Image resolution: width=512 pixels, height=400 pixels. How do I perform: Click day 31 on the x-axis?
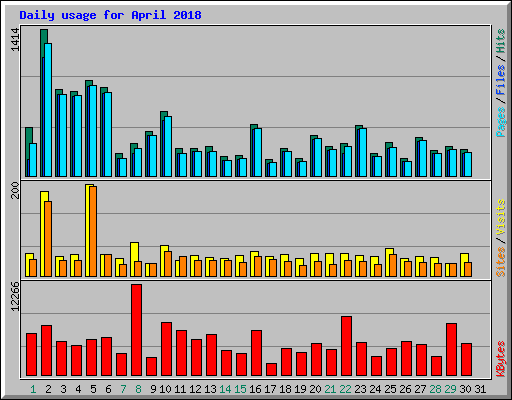(480, 389)
